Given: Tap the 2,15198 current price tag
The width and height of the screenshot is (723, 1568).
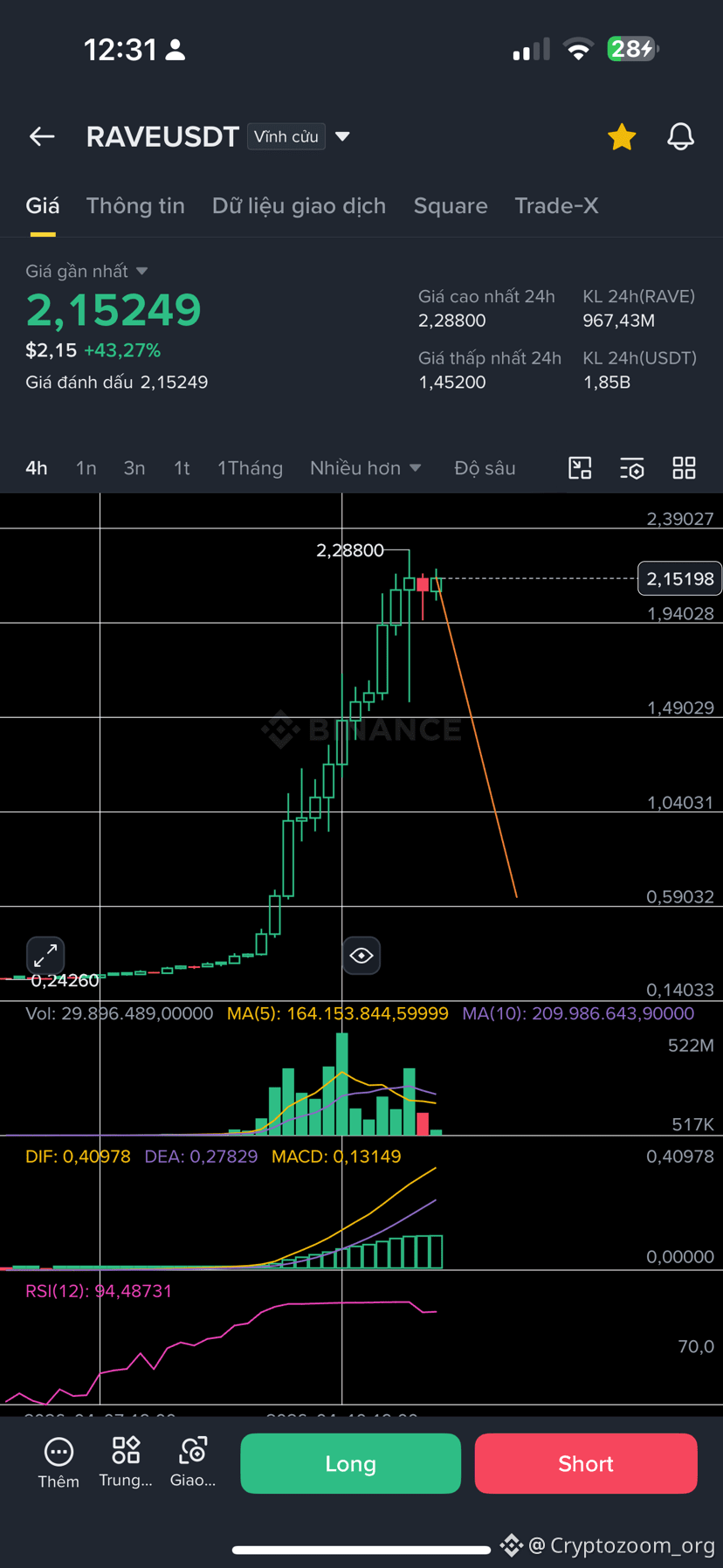Looking at the screenshot, I should (680, 578).
